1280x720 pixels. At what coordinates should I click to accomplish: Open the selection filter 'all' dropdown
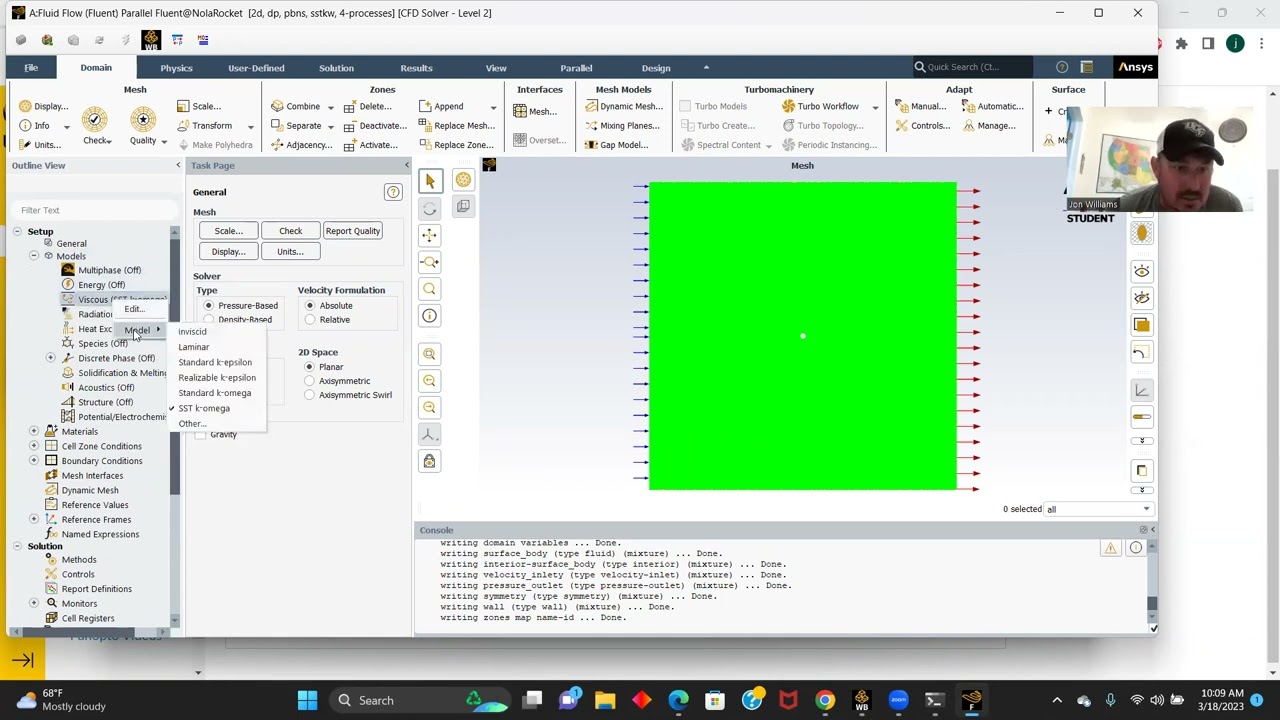(x=1098, y=509)
